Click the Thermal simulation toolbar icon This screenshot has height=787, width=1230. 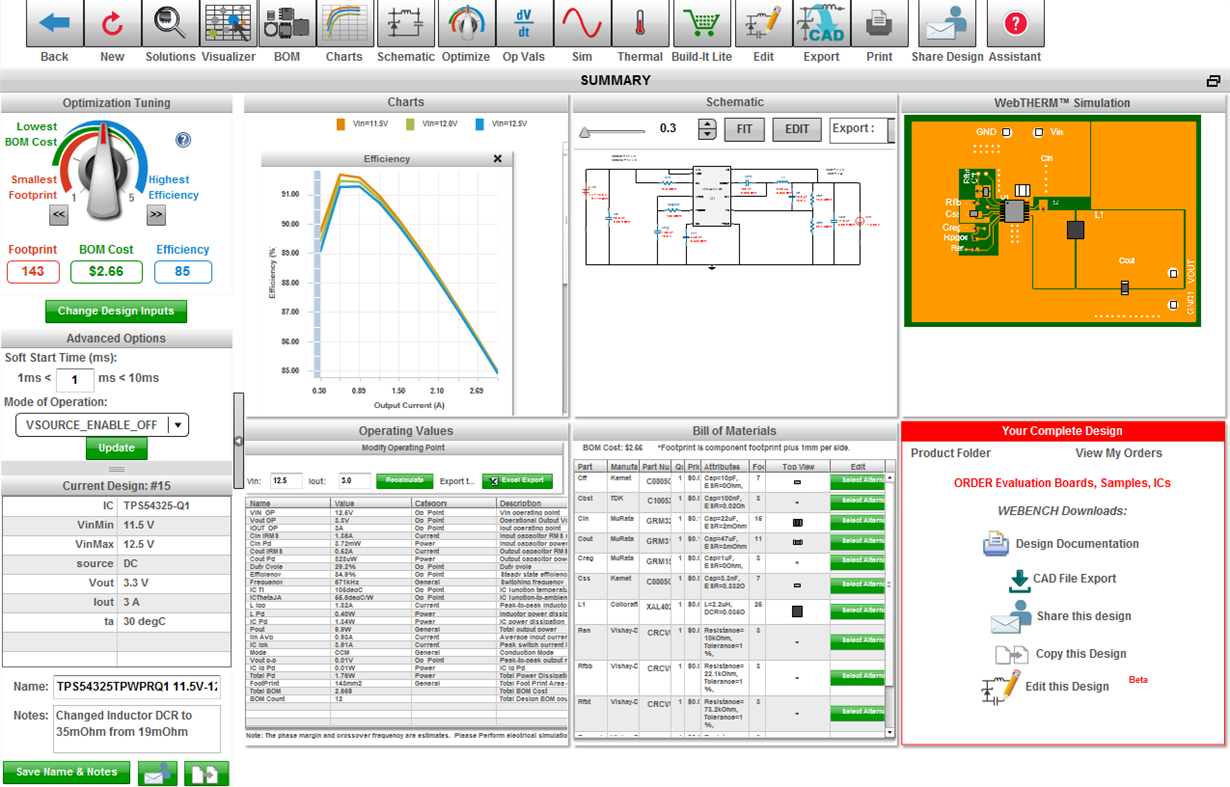(640, 24)
